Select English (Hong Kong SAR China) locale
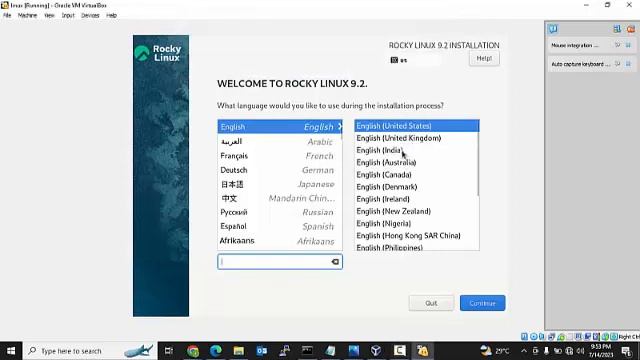 point(416,236)
